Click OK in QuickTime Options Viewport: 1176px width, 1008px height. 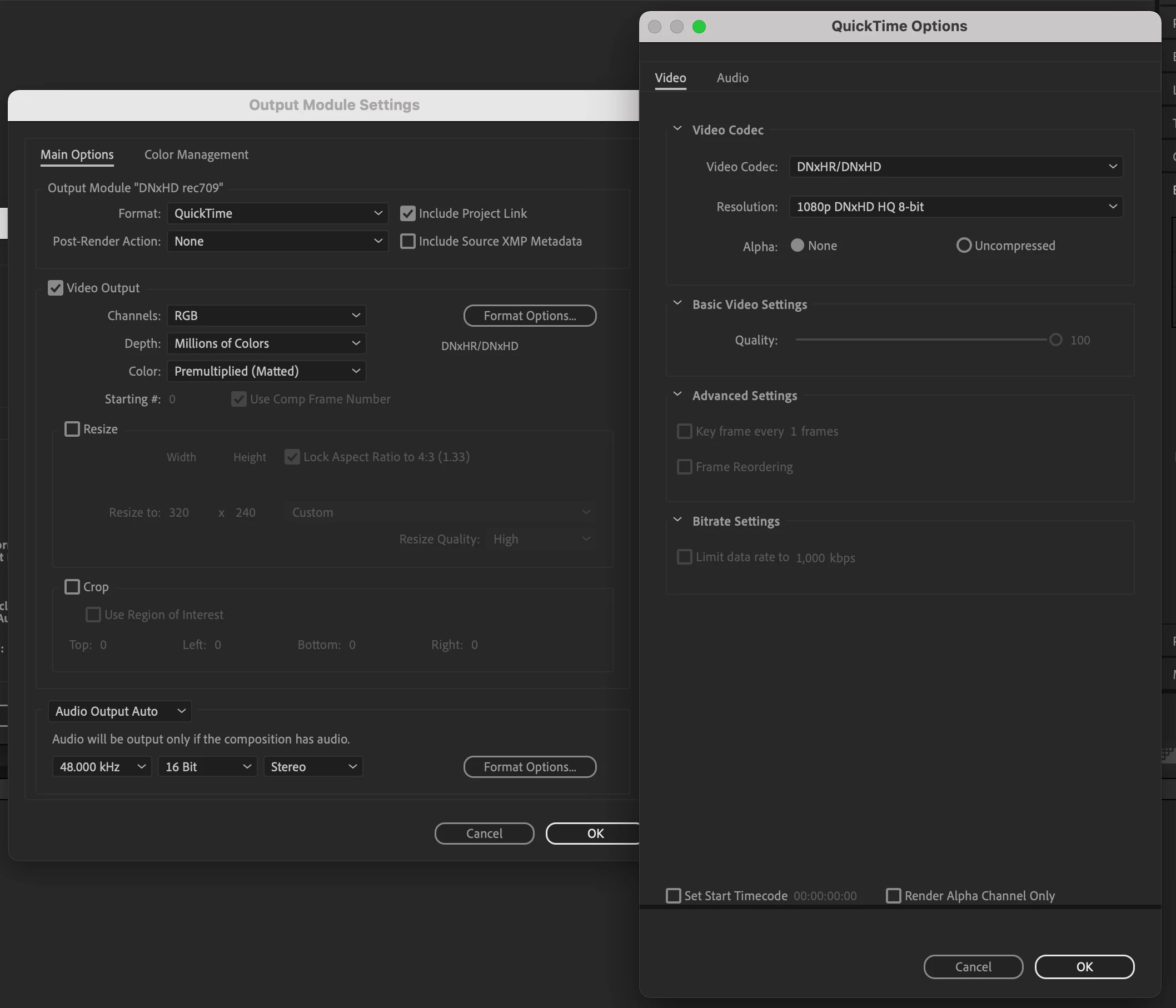coord(1084,966)
